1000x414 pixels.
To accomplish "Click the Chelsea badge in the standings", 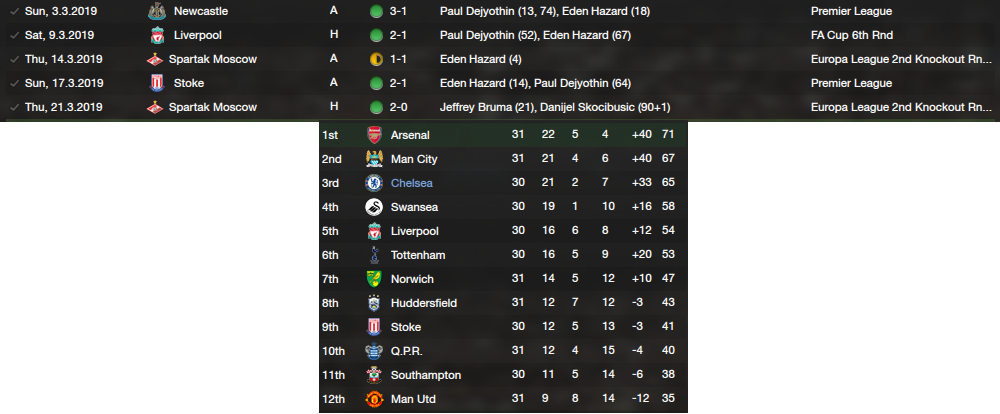I will 374,183.
